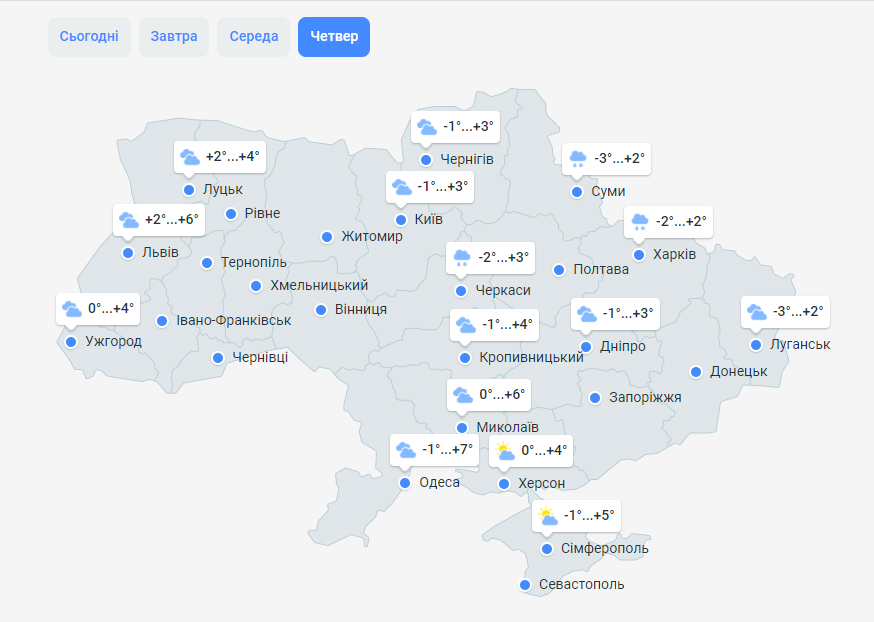Switch to the Середа tab
874x622 pixels.
(x=254, y=37)
